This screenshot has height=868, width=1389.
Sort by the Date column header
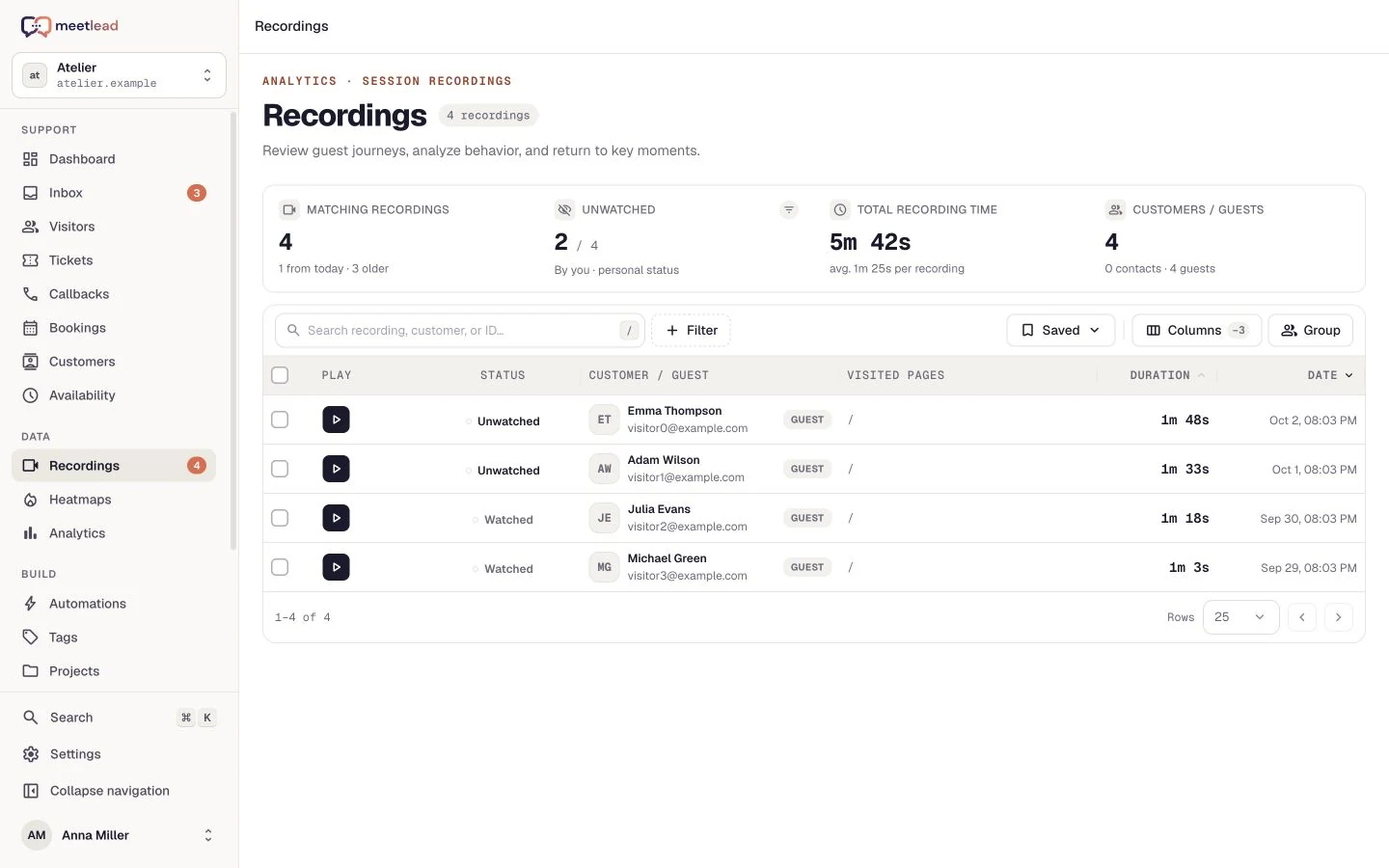(x=1330, y=375)
